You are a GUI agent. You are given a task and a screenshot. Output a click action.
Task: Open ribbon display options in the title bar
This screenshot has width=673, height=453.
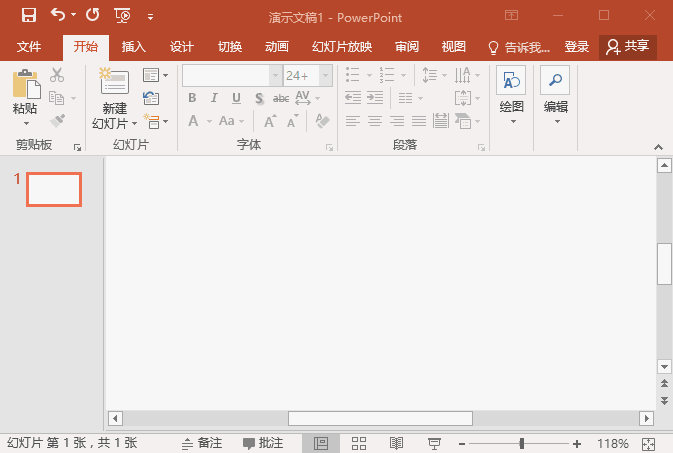(511, 15)
